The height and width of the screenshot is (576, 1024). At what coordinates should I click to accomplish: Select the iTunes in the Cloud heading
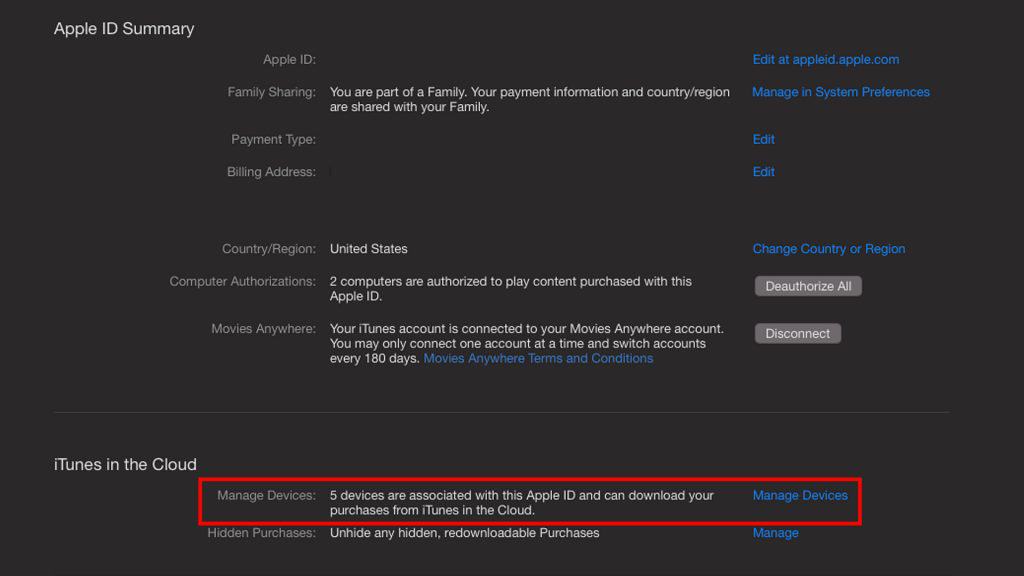tap(125, 464)
